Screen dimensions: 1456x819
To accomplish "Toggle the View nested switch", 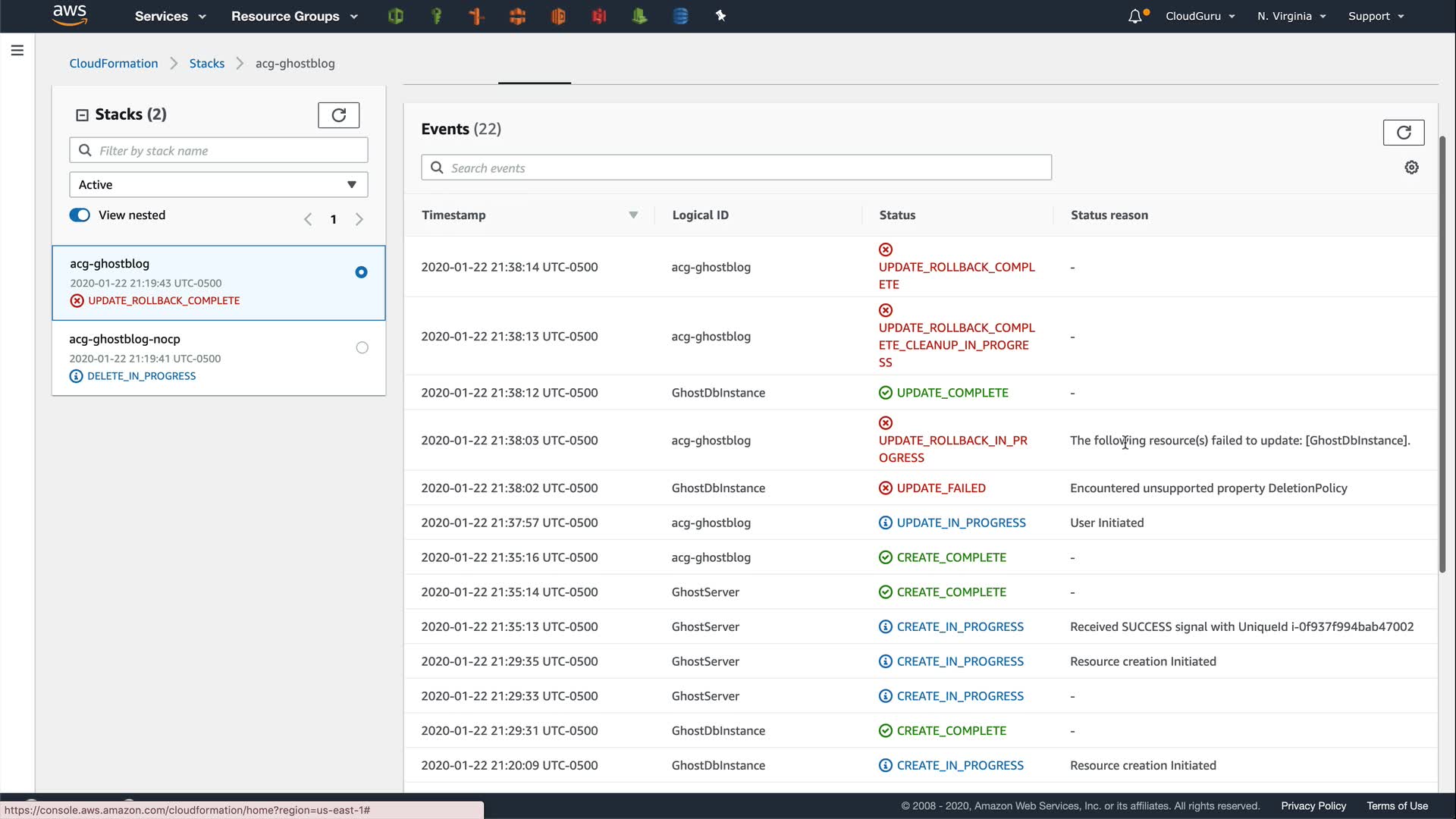I will click(x=80, y=215).
